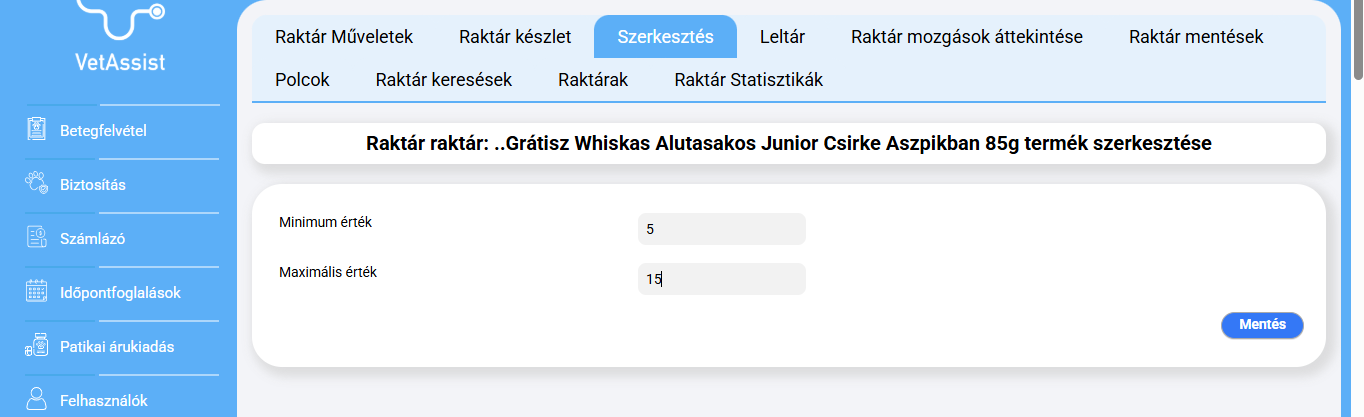Click the Biztosítás paw icon
Image resolution: width=1364 pixels, height=417 pixels.
pos(37,184)
